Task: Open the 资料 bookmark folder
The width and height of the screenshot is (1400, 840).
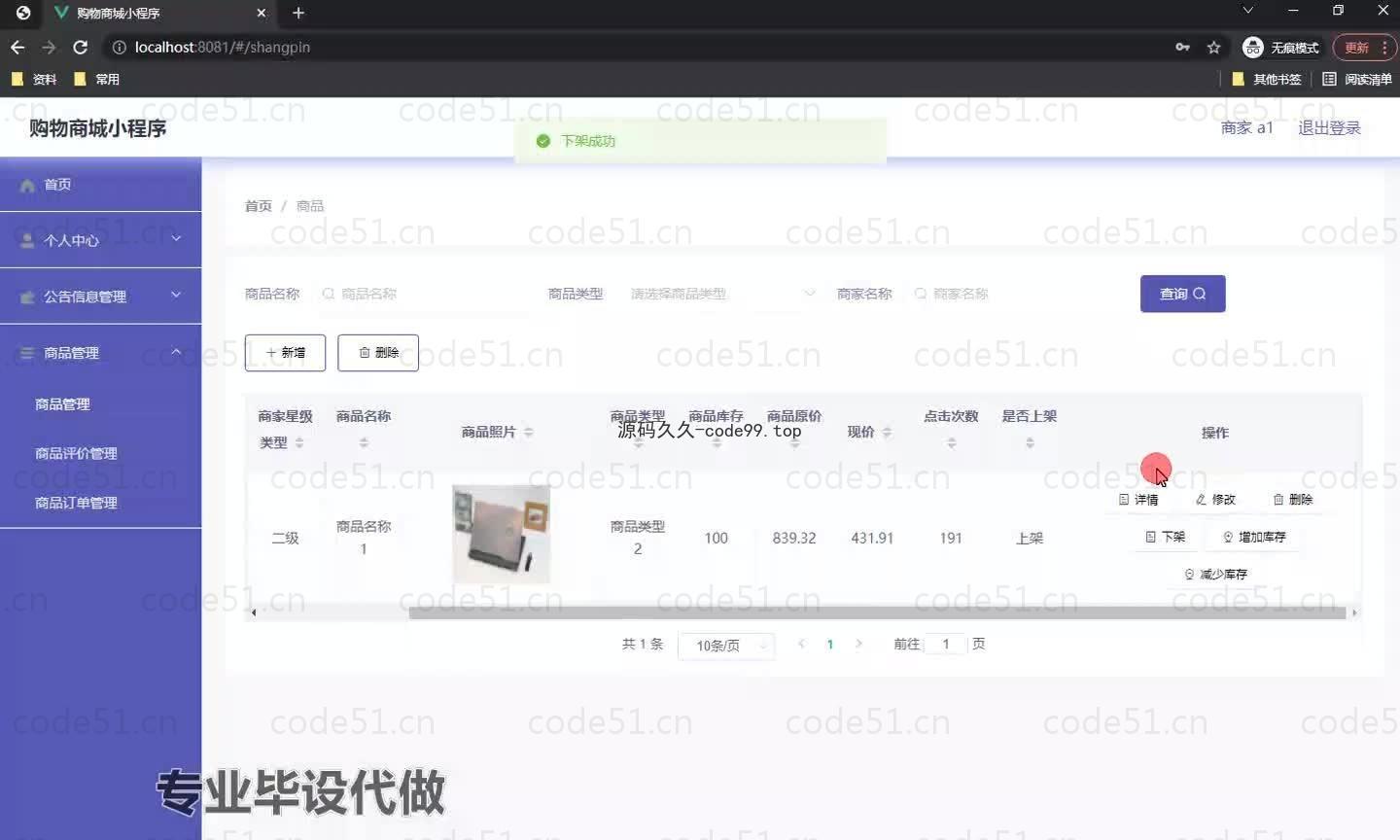Action: (x=34, y=79)
